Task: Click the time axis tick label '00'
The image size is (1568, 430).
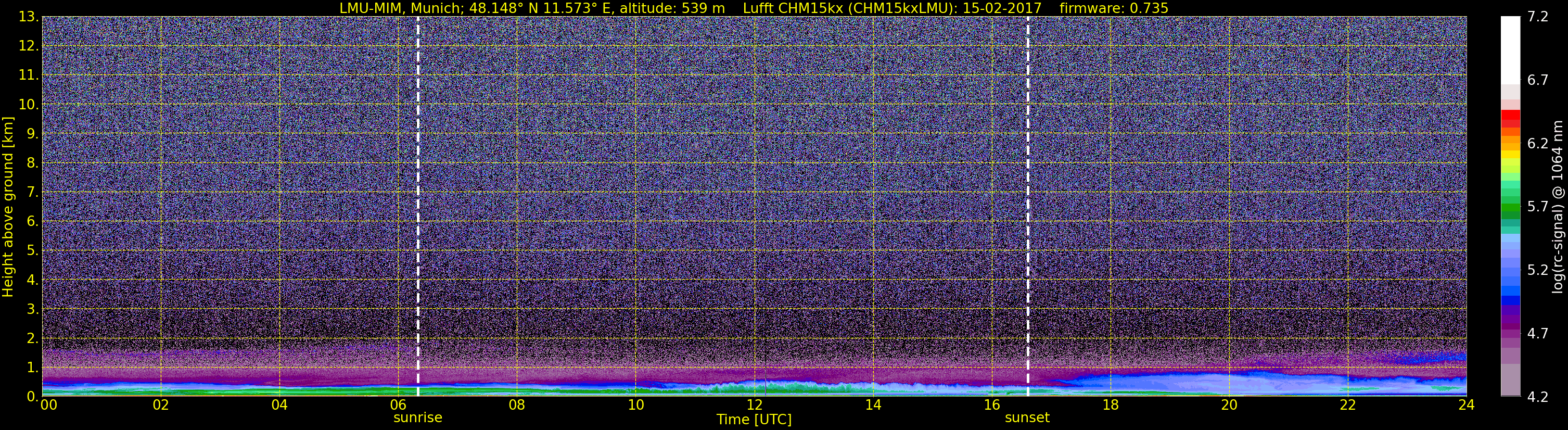Action: pyautogui.click(x=49, y=405)
